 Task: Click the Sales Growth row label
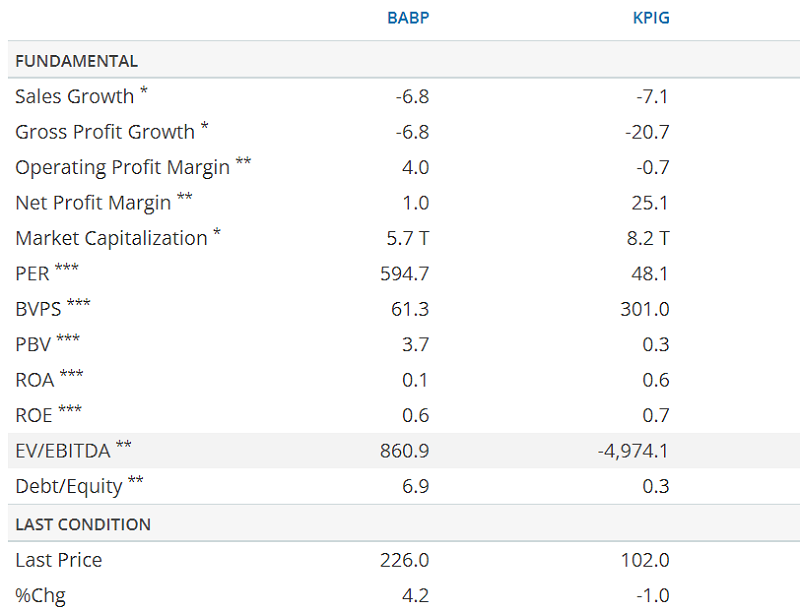pos(74,97)
